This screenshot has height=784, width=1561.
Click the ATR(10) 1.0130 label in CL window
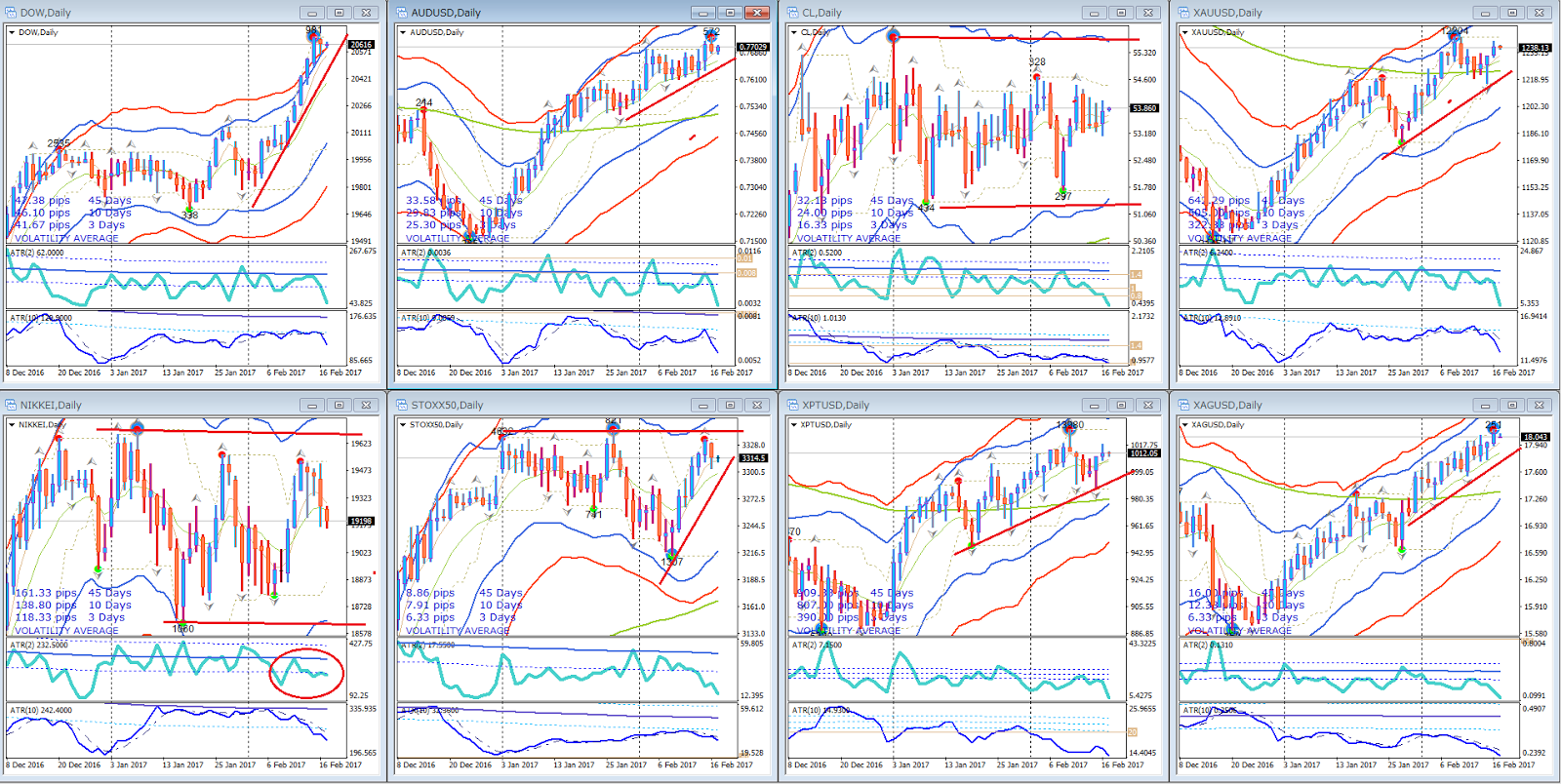(820, 318)
